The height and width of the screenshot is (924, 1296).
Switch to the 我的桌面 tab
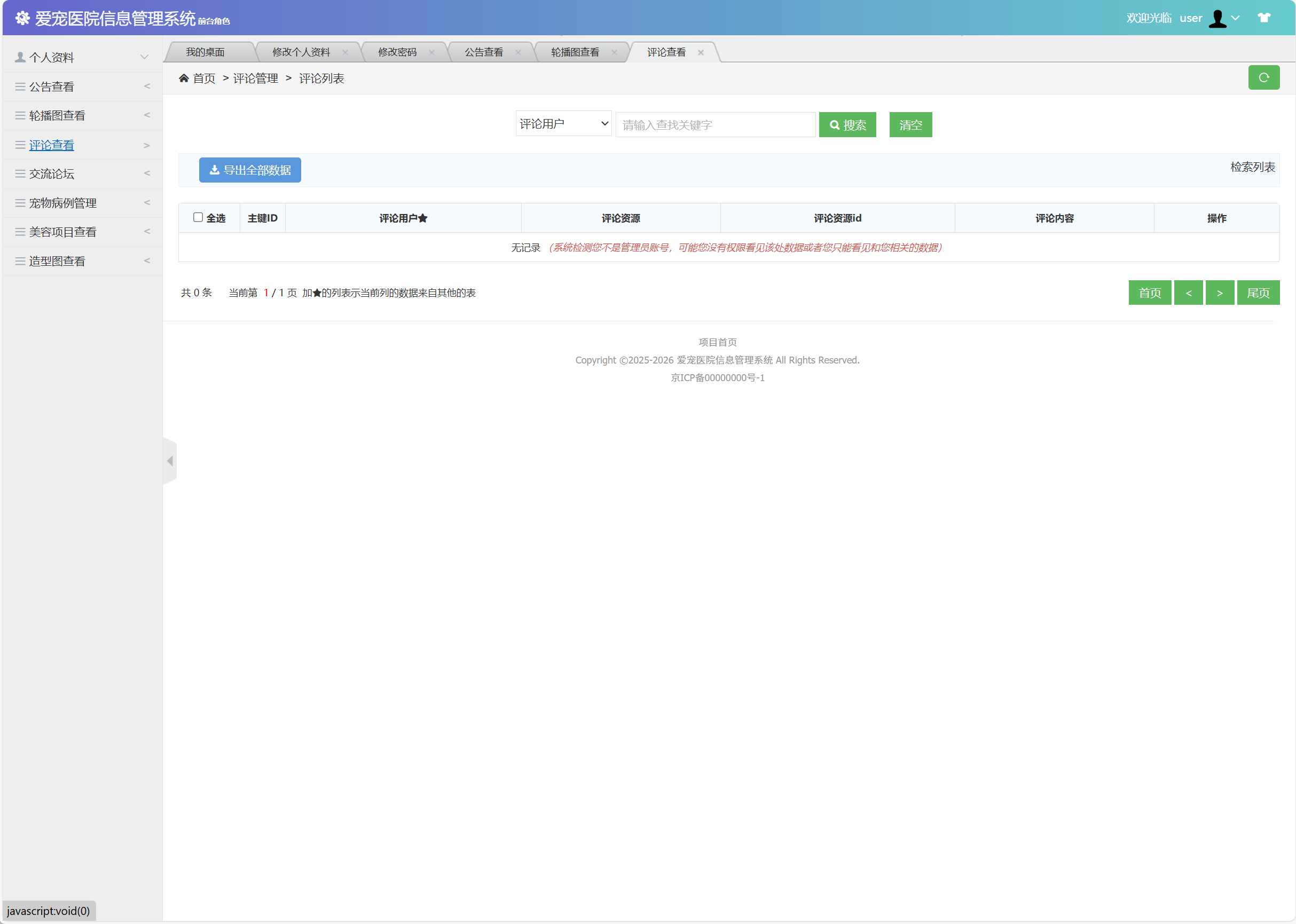pyautogui.click(x=205, y=52)
